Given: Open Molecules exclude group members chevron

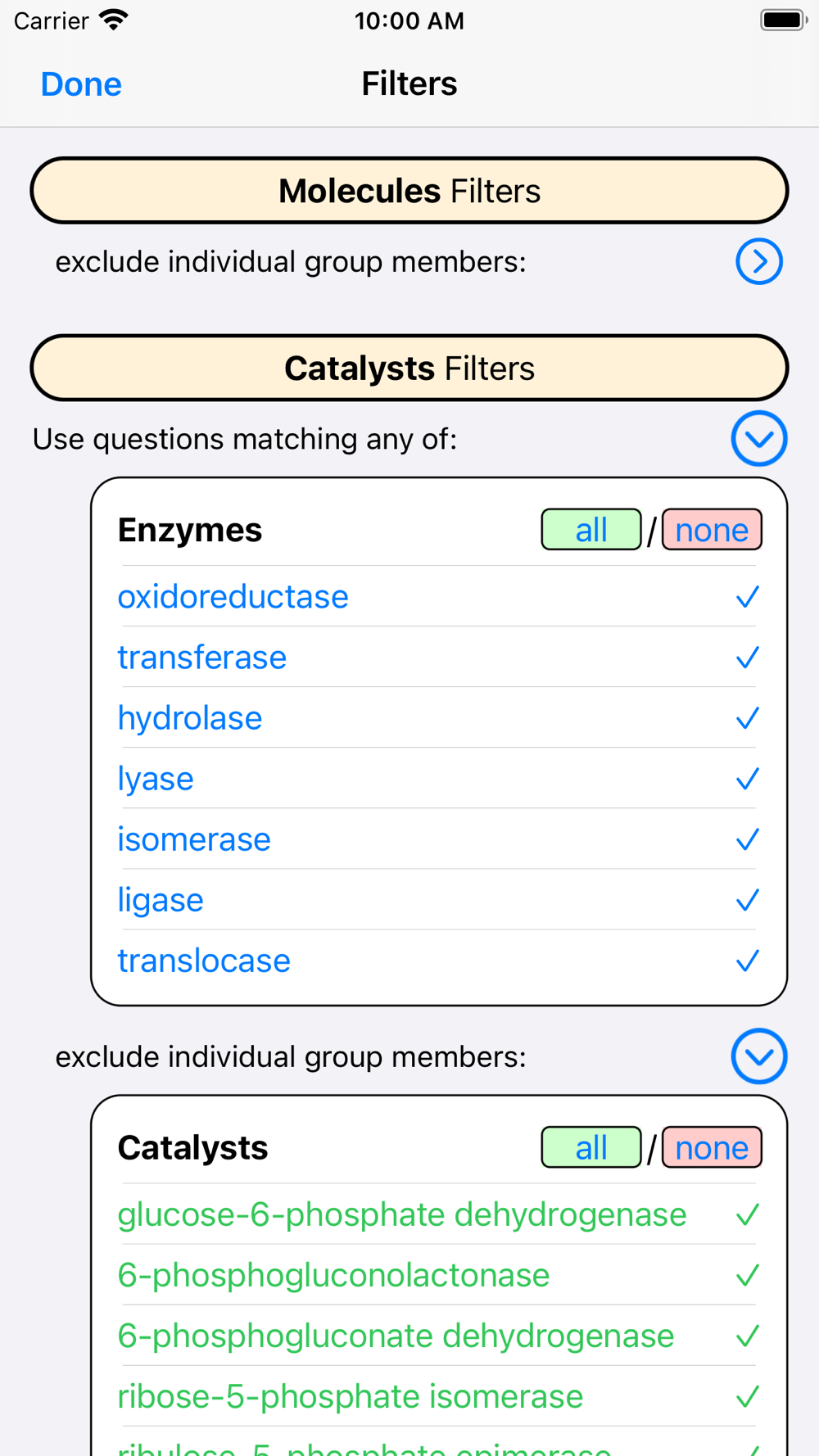Looking at the screenshot, I should pos(759,262).
